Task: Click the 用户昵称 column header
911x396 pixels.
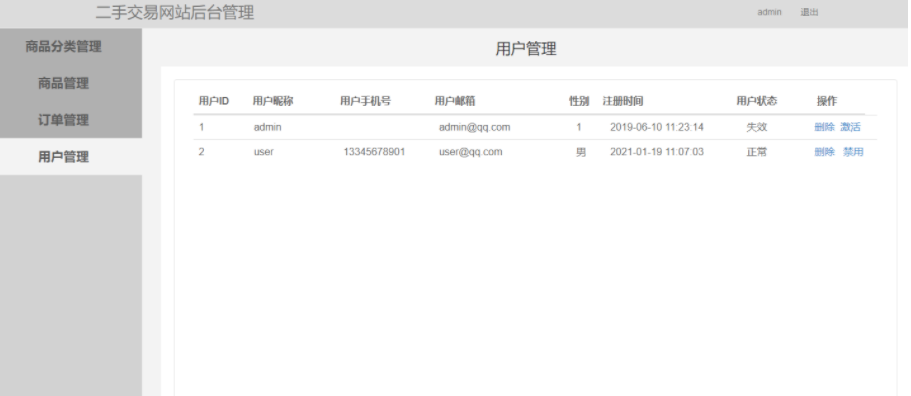Action: 273,101
